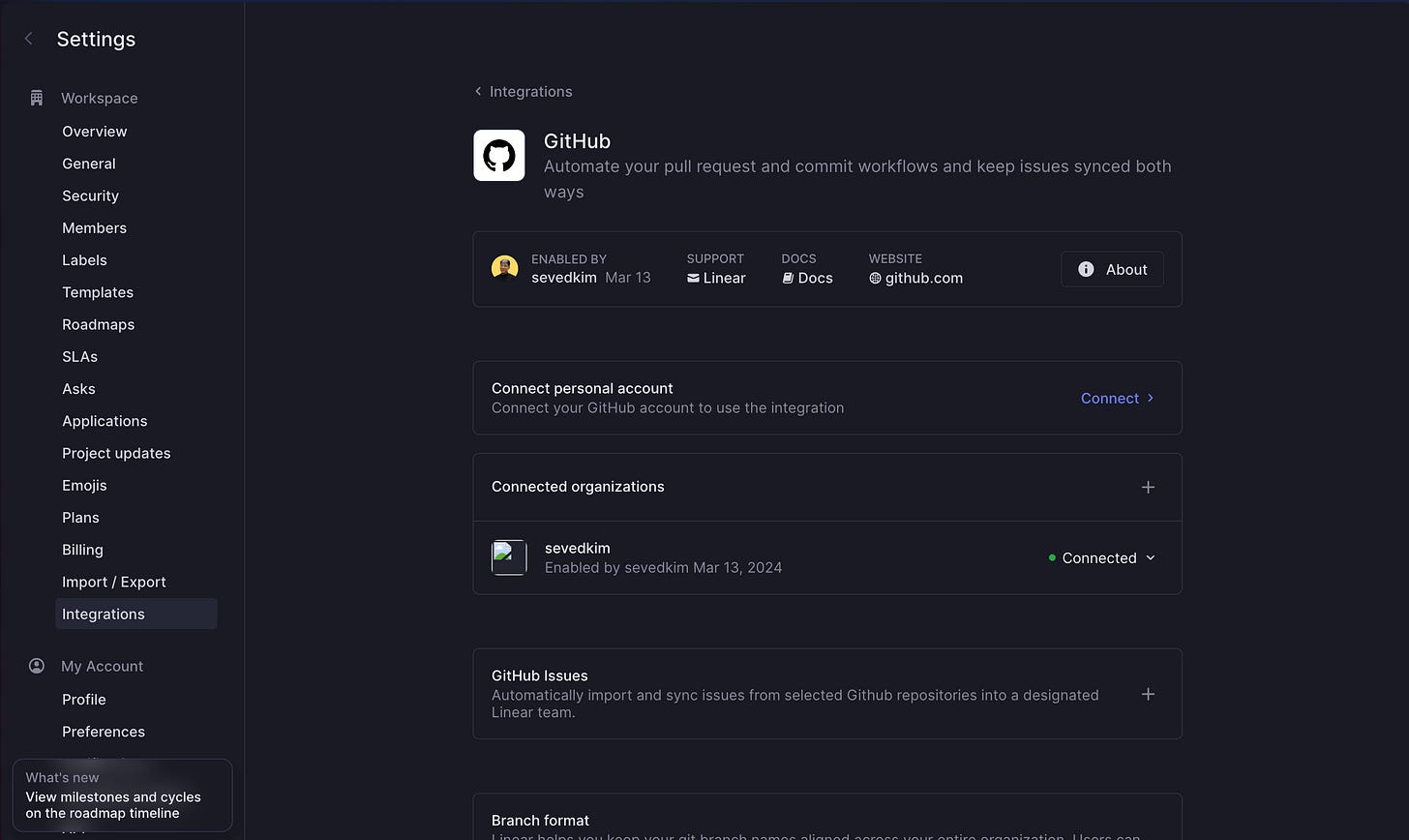1409x840 pixels.
Task: Click the info icon in About button
Action: coord(1086,269)
